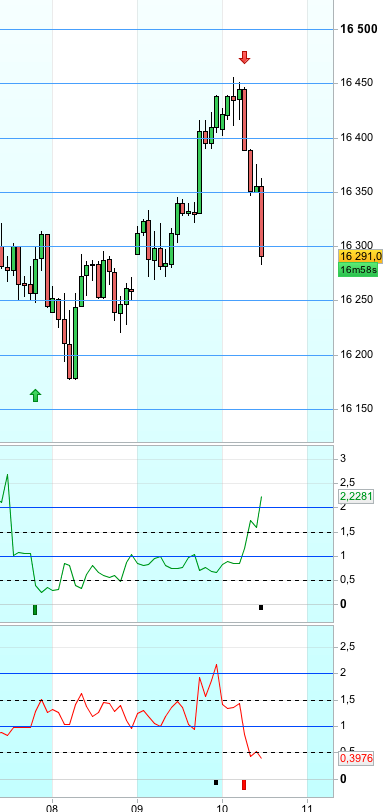Image resolution: width=384 pixels, height=812 pixels.
Task: Click the green indicator line's rising end
Action: 261,497
